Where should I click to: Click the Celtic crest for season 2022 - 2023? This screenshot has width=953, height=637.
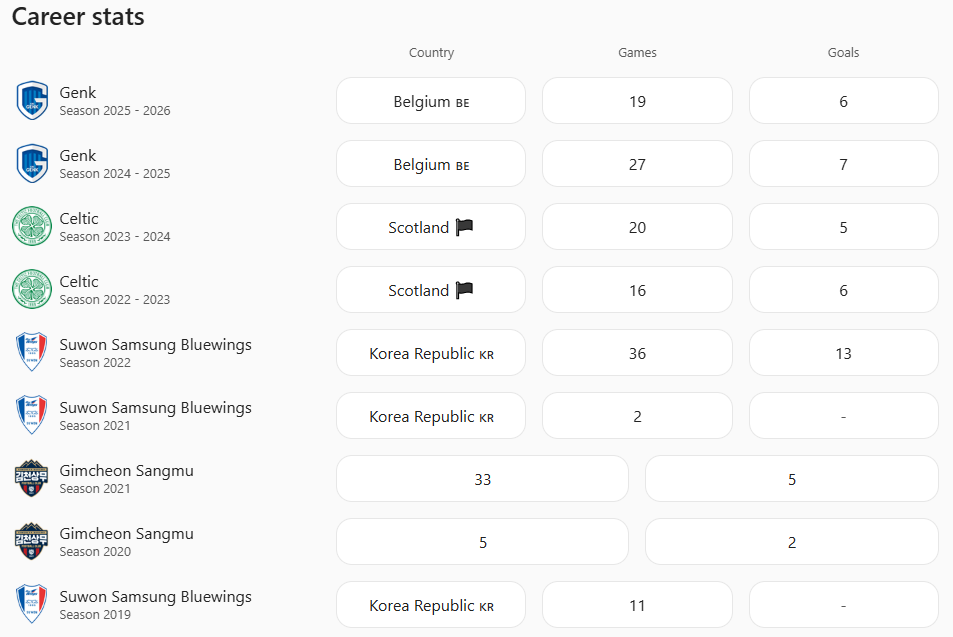[x=32, y=290]
